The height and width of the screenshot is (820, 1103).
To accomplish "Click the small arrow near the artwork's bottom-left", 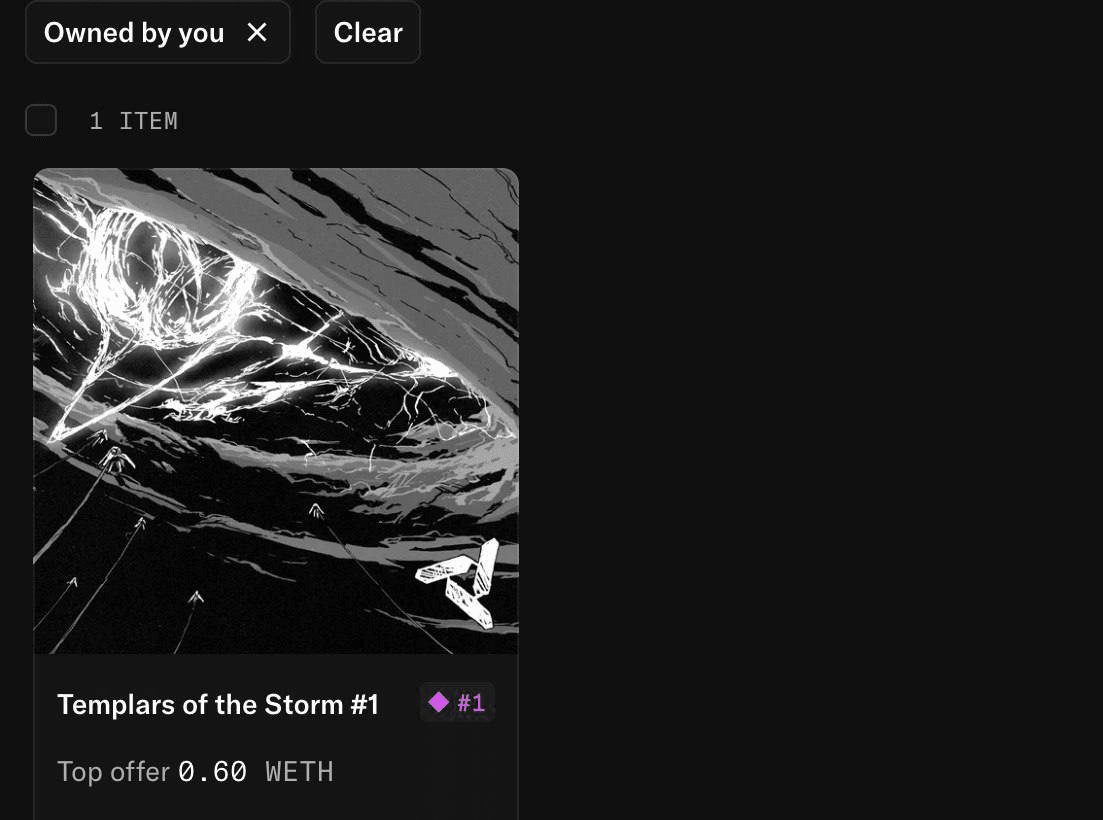I will (x=72, y=582).
